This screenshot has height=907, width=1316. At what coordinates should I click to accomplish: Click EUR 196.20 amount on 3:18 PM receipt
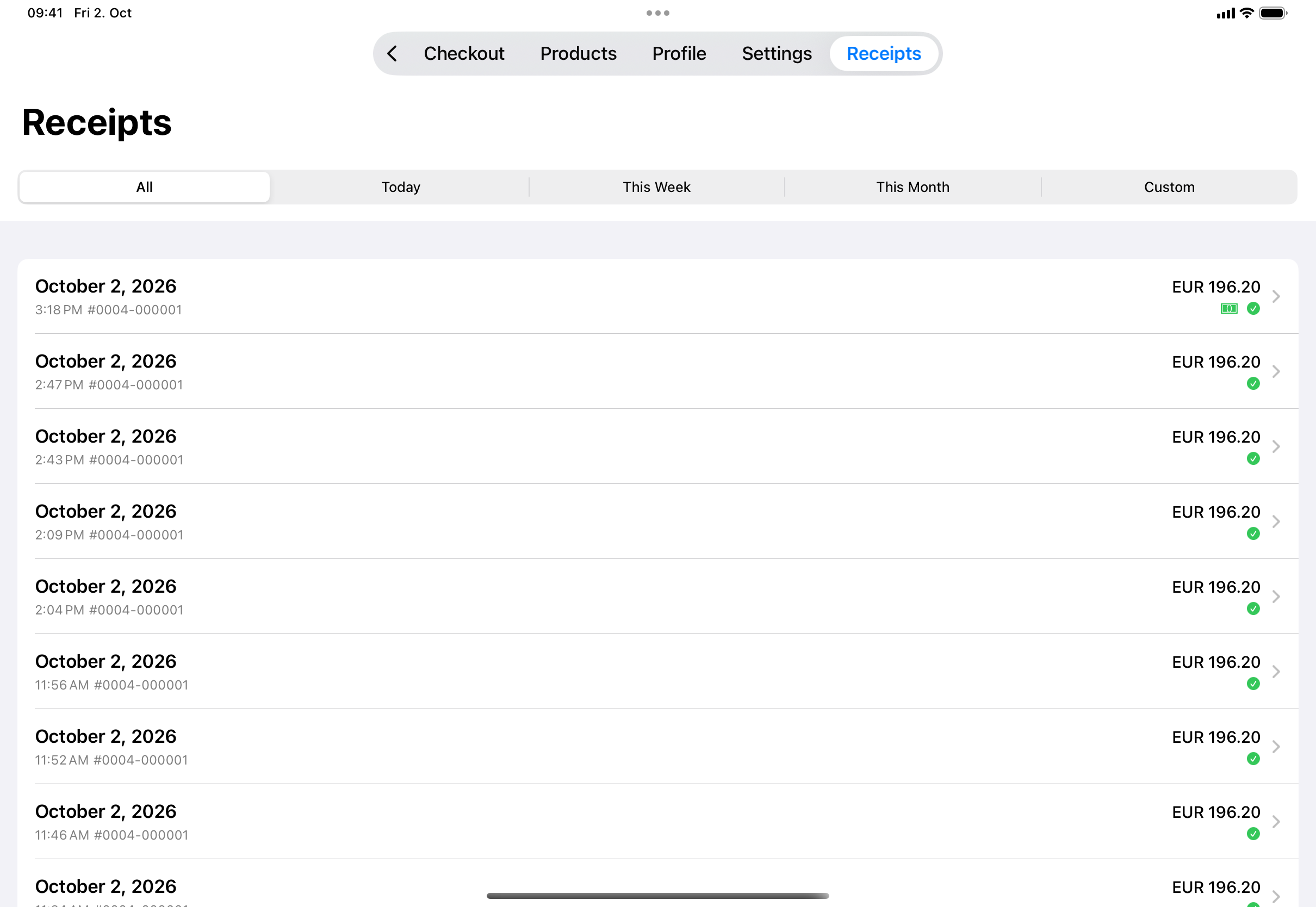pyautogui.click(x=1216, y=287)
